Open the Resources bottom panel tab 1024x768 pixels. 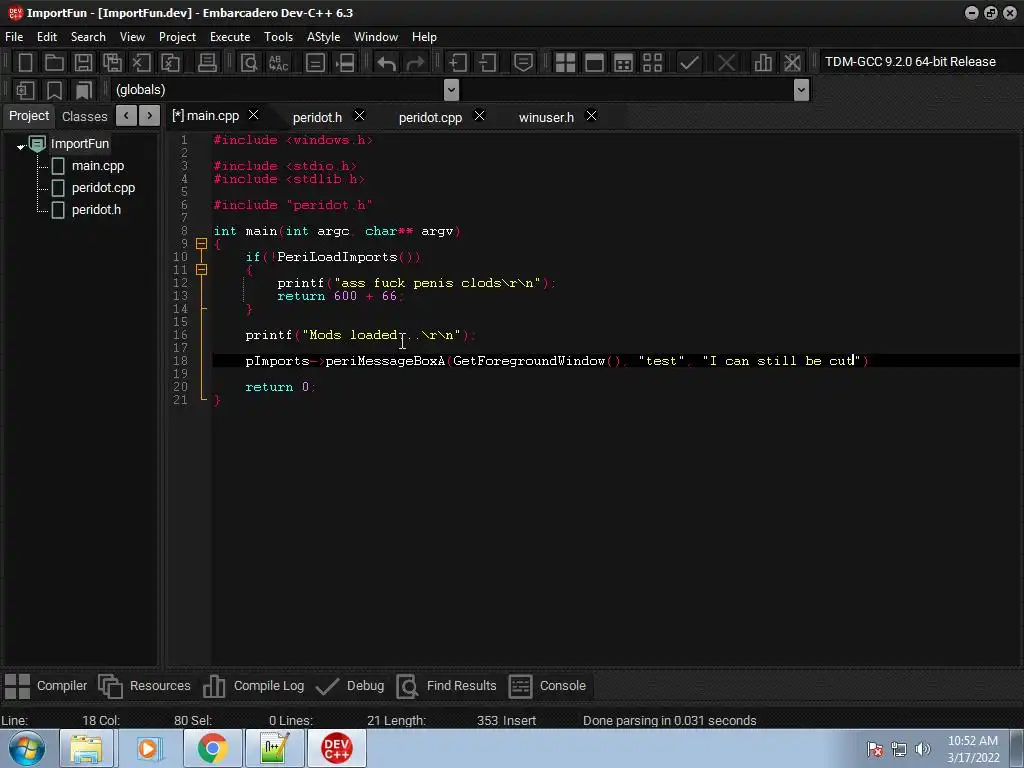(x=144, y=686)
